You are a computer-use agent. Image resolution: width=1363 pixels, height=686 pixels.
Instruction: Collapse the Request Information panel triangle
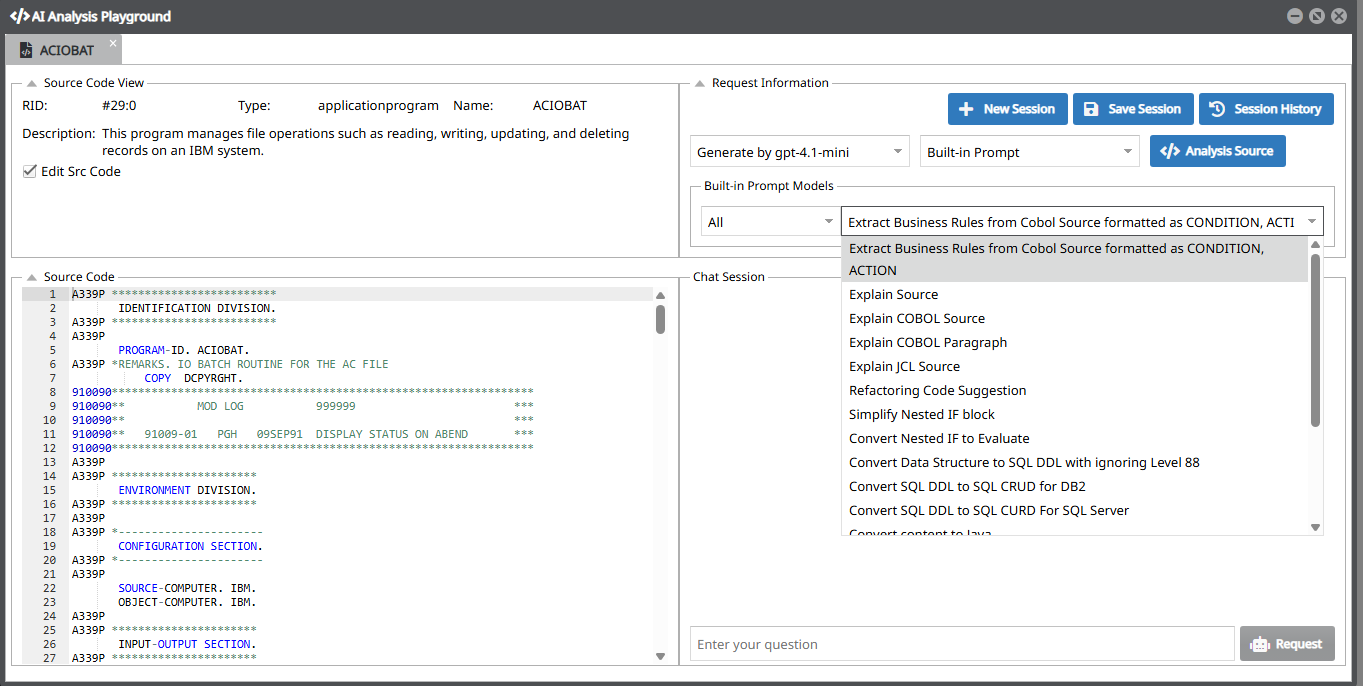coord(699,84)
